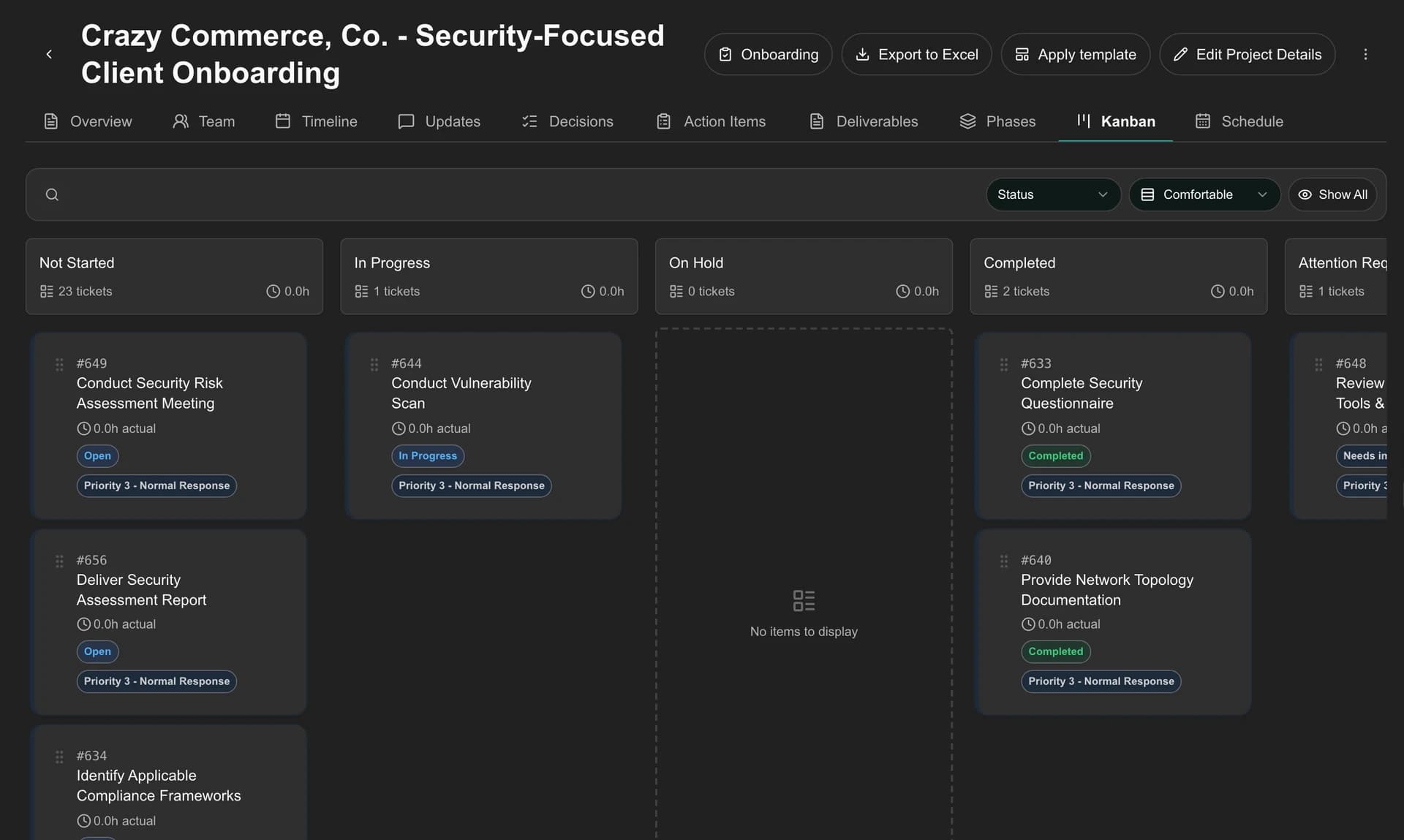Click ticket list icon in Completed header
Screen dimensions: 1404x840
tap(991, 291)
